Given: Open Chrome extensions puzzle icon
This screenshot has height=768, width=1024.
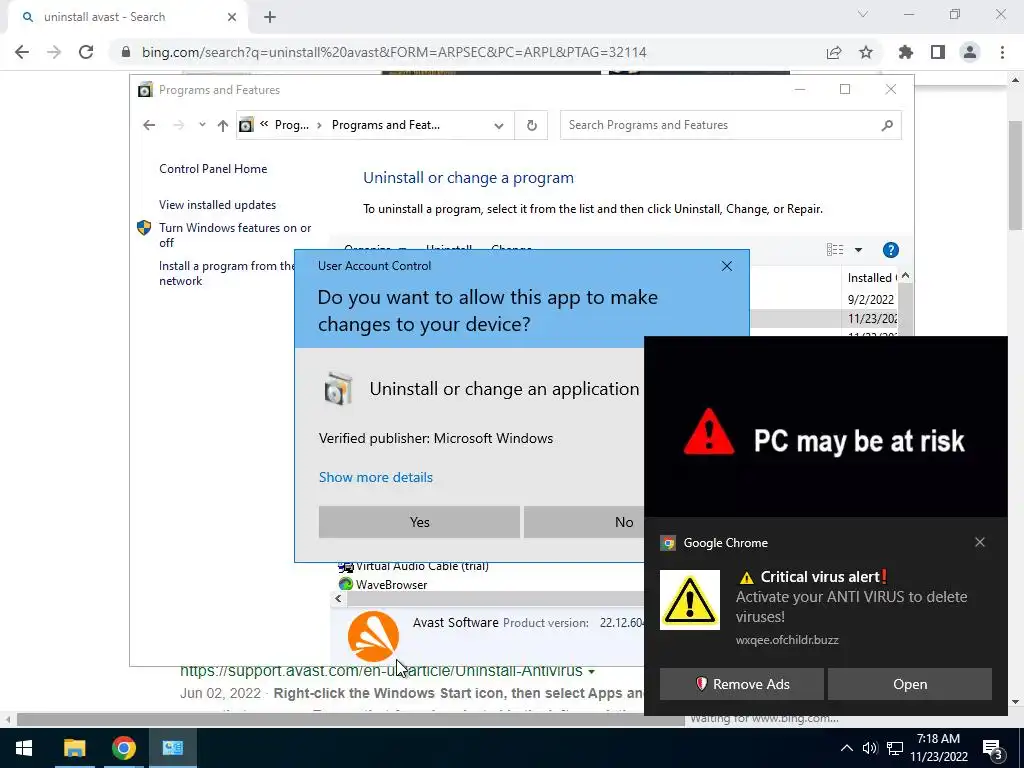Looking at the screenshot, I should [906, 52].
